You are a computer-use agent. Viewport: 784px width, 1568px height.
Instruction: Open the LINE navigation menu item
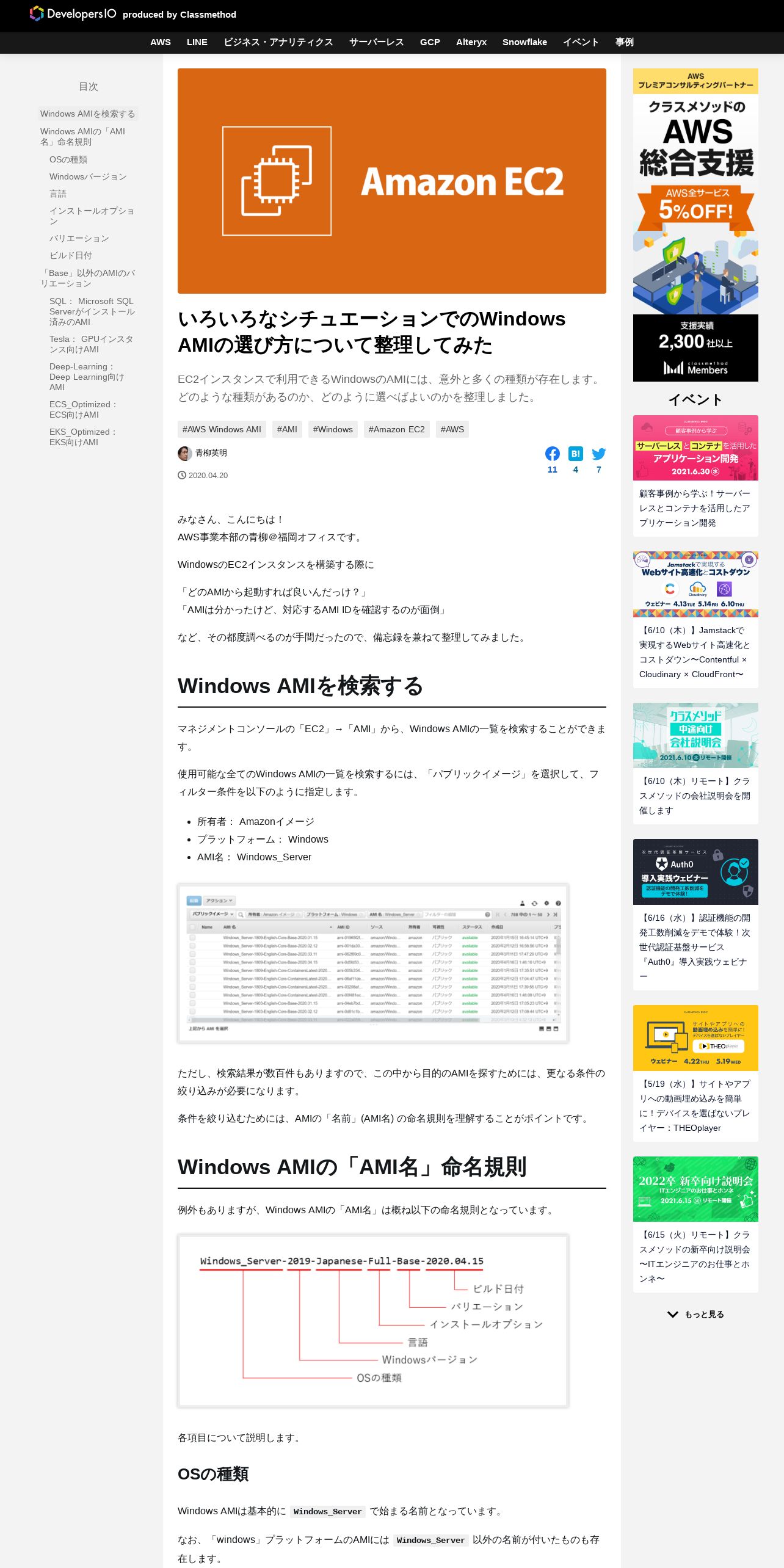[x=197, y=42]
